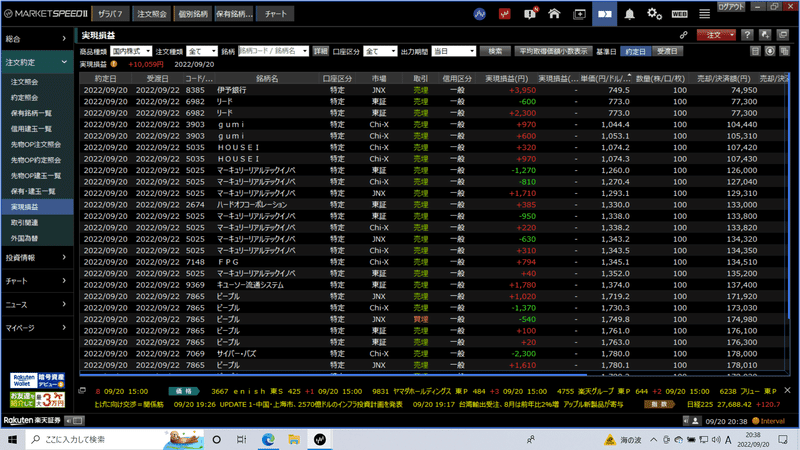Screen dimensions: 800x450
Task: Open Microsoft Edge from the taskbar
Action: pyautogui.click(x=268, y=439)
